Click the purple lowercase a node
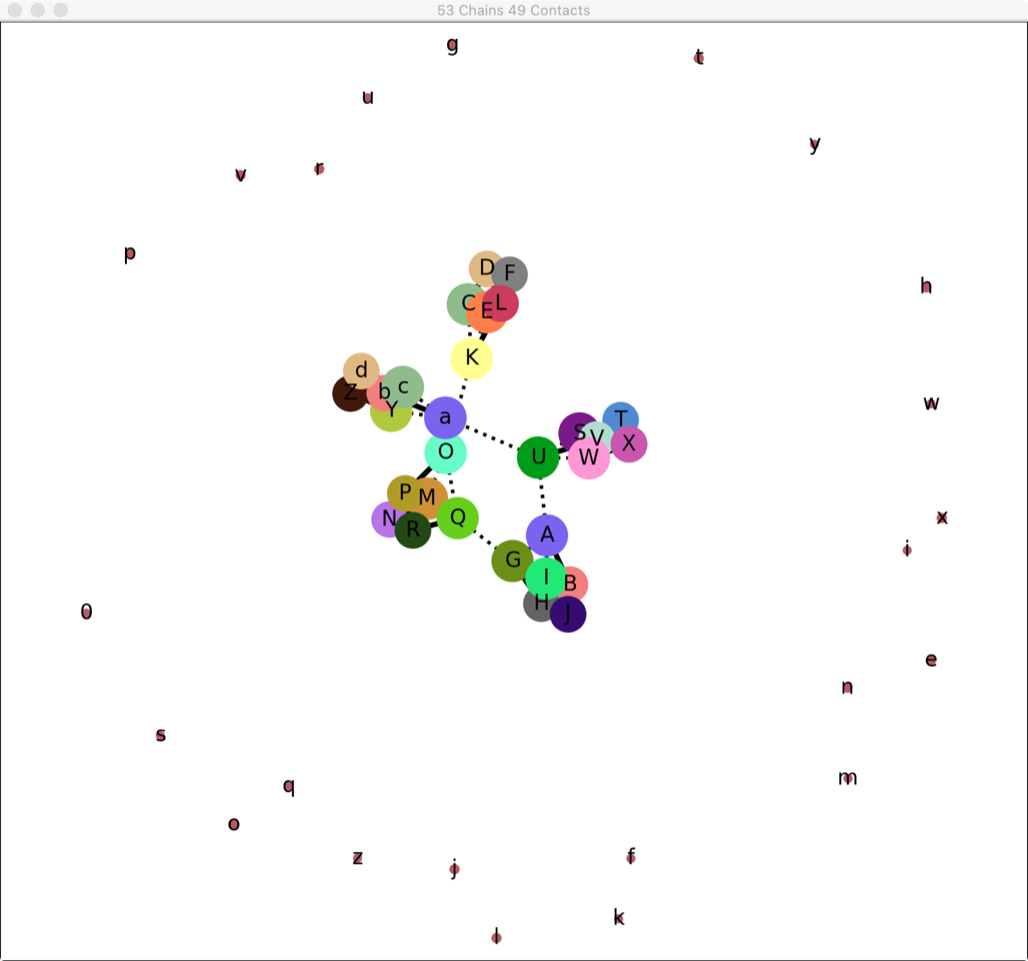Screen dimensions: 1028x961 pos(446,417)
